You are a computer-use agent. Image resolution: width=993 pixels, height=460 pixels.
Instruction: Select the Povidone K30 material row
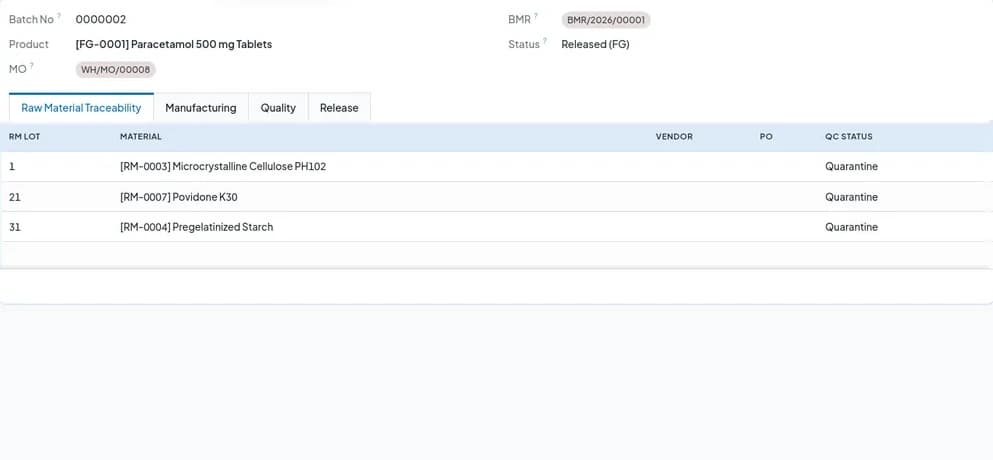pyautogui.click(x=494, y=197)
